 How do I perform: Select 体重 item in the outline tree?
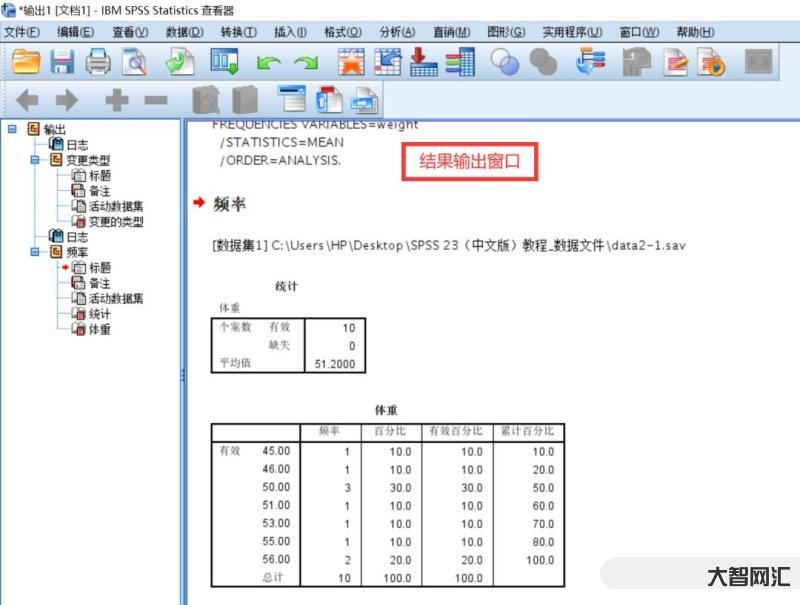tap(99, 329)
